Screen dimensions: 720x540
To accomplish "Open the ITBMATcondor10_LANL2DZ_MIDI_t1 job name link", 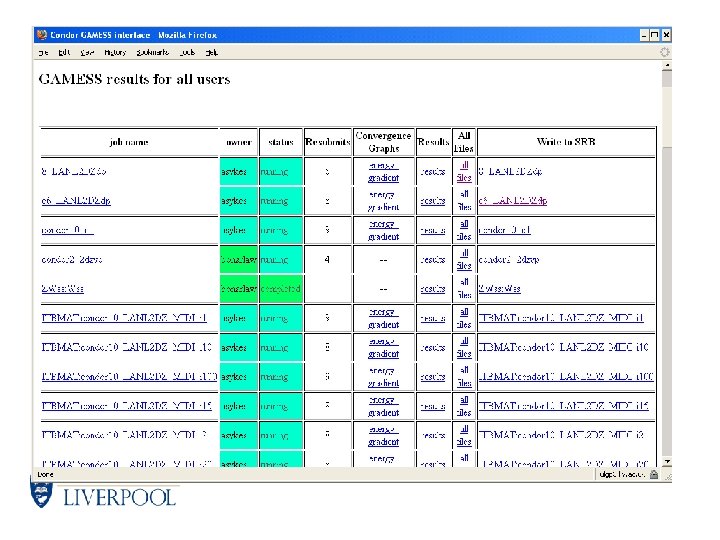I will coord(124,318).
